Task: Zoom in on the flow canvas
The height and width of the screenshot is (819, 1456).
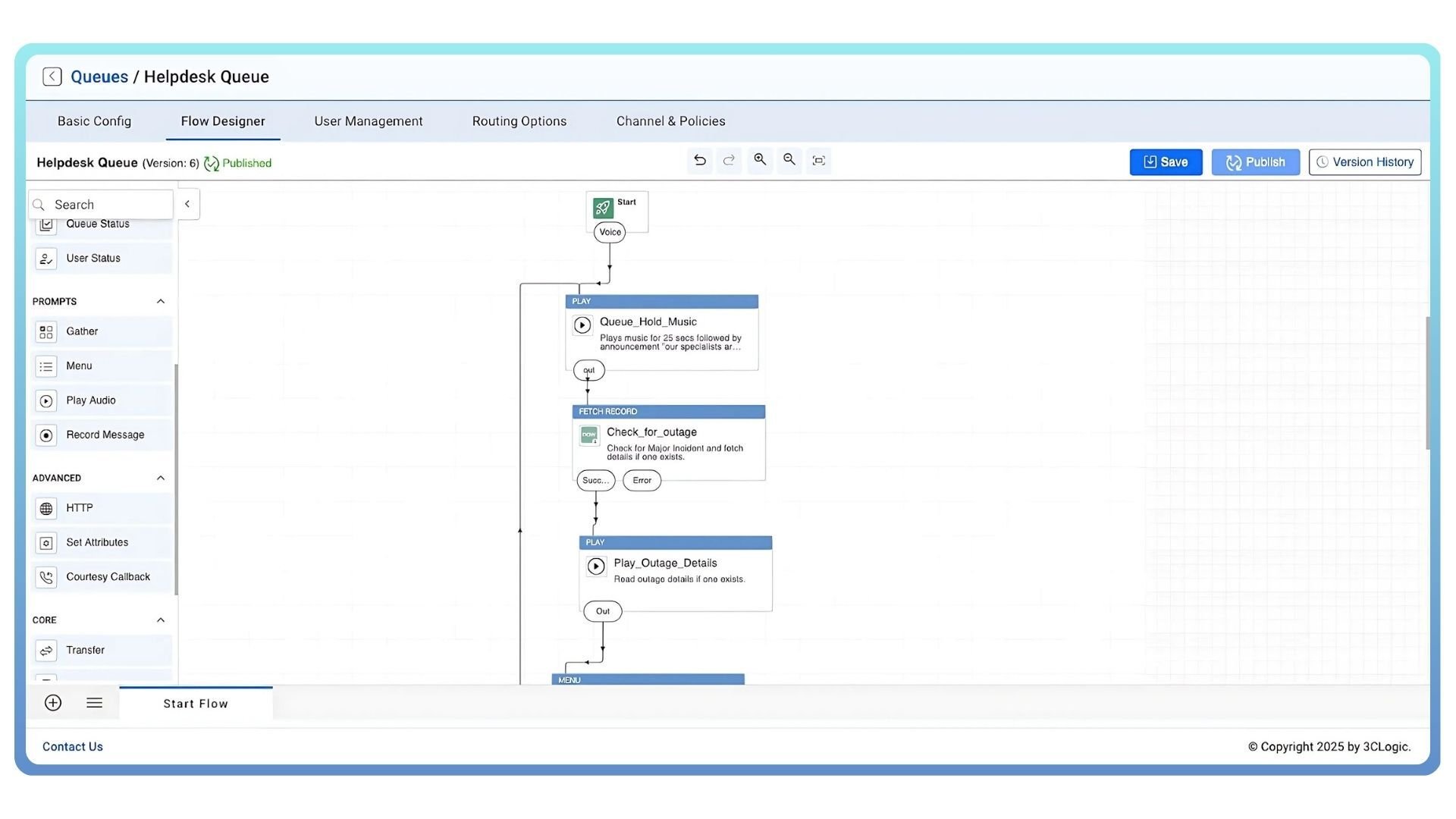Action: (x=759, y=160)
